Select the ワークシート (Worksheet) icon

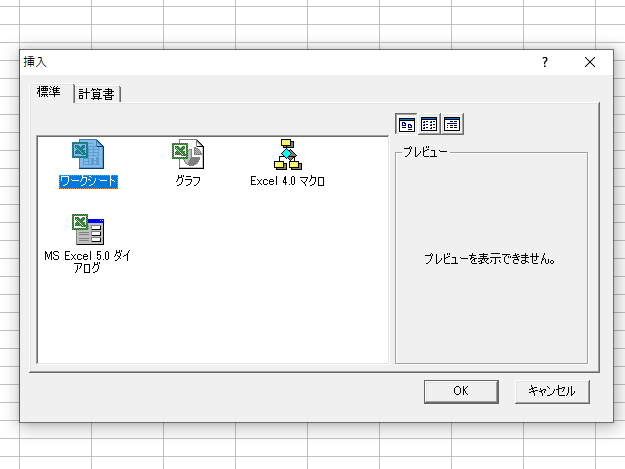point(88,154)
